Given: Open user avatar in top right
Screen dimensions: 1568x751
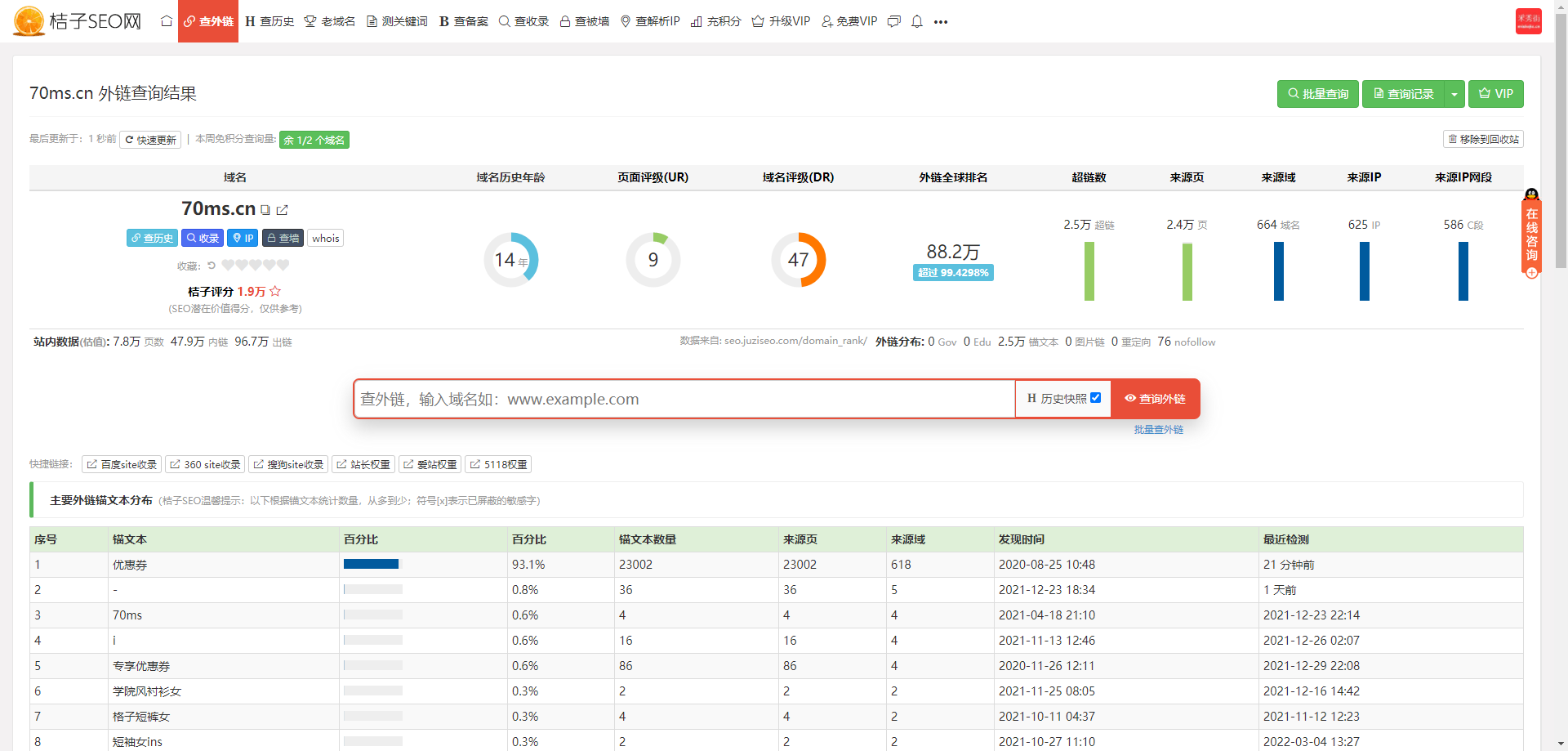Looking at the screenshot, I should [x=1528, y=21].
